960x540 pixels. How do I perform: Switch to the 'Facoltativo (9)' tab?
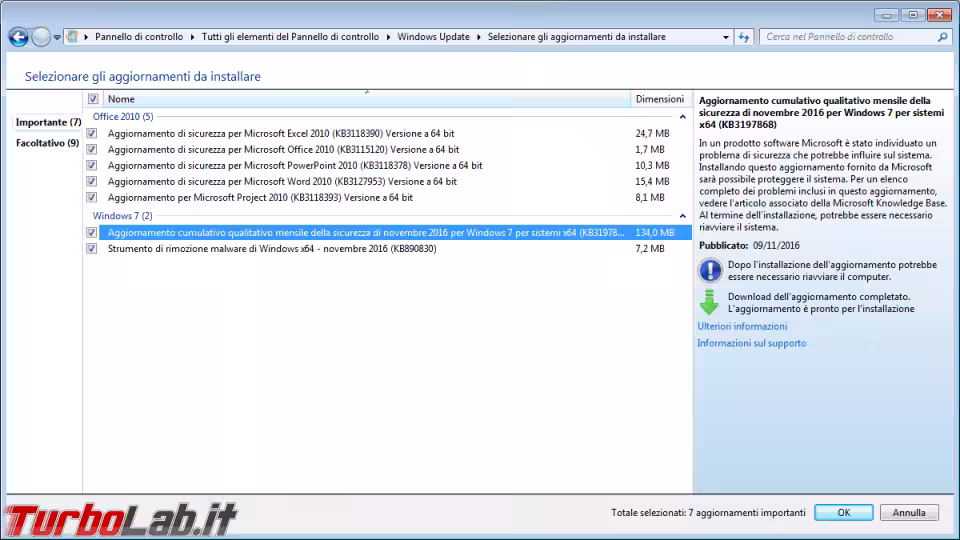click(47, 143)
